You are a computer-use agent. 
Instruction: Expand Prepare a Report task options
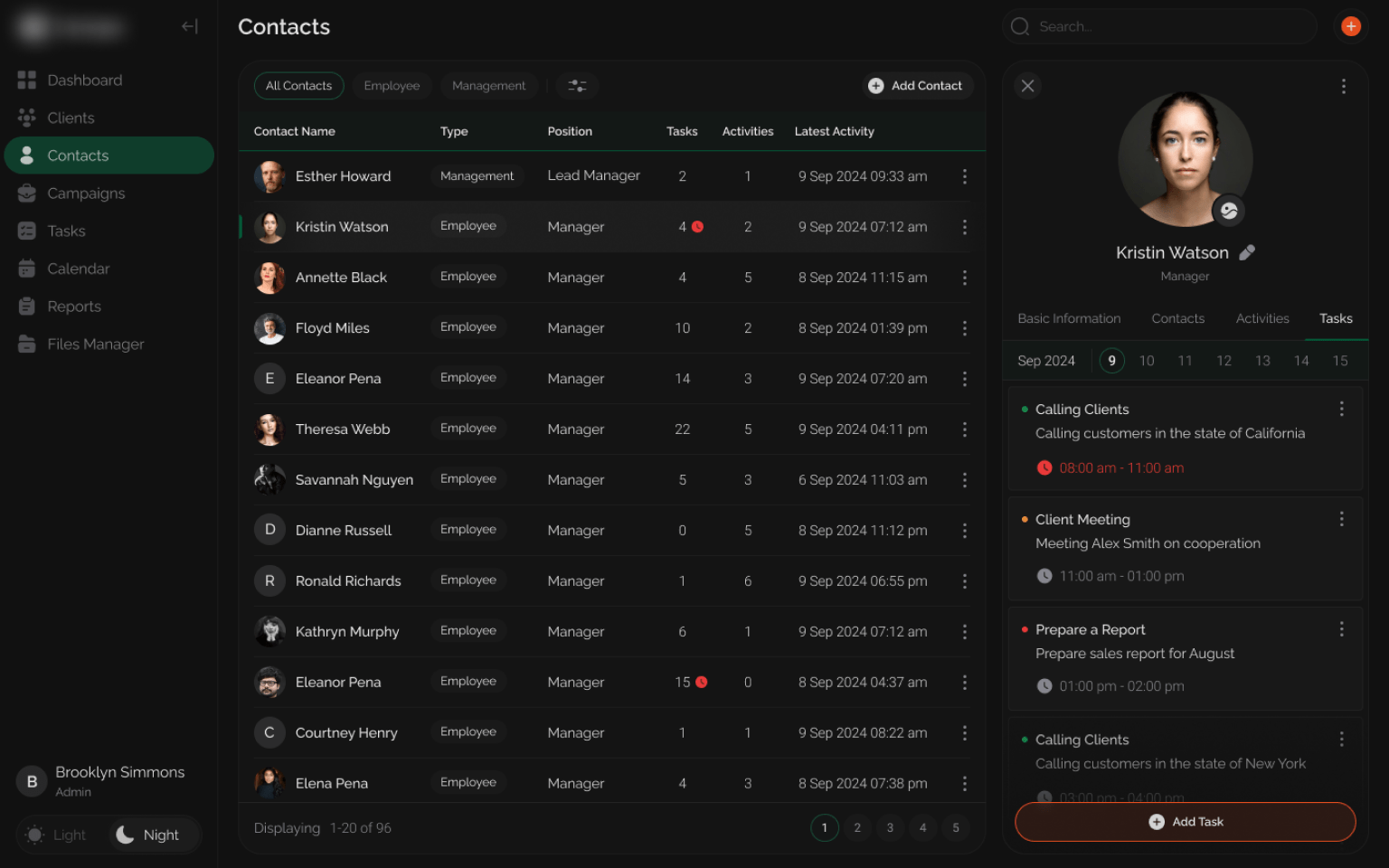[1341, 629]
